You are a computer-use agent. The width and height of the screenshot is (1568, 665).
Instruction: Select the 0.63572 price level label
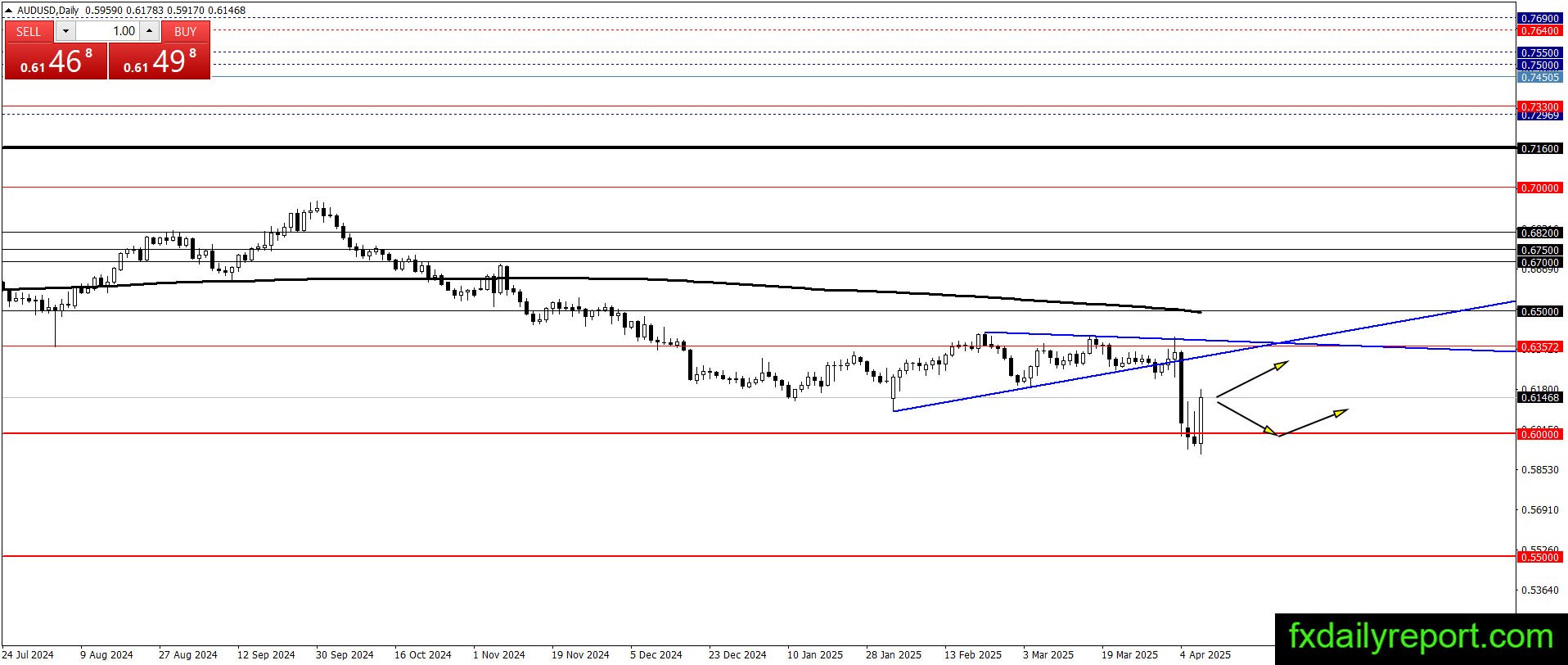(1539, 346)
